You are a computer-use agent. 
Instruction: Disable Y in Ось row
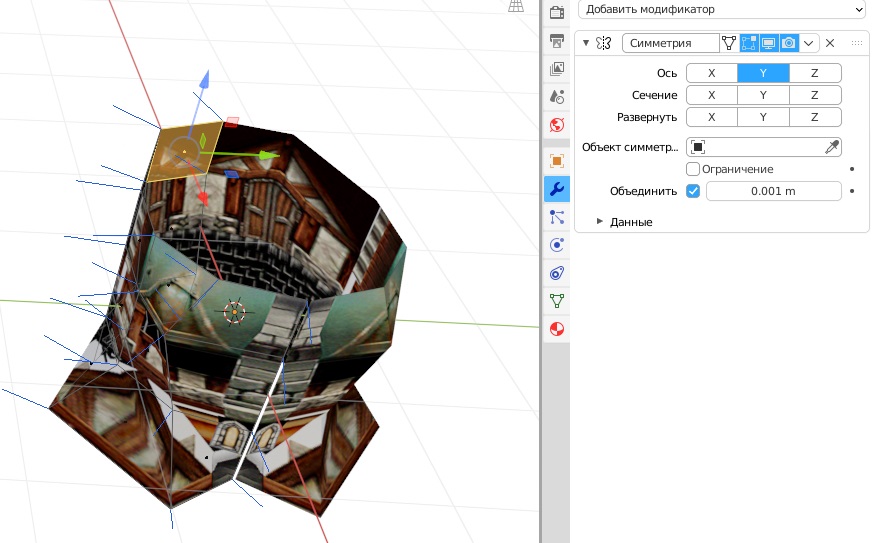point(763,73)
